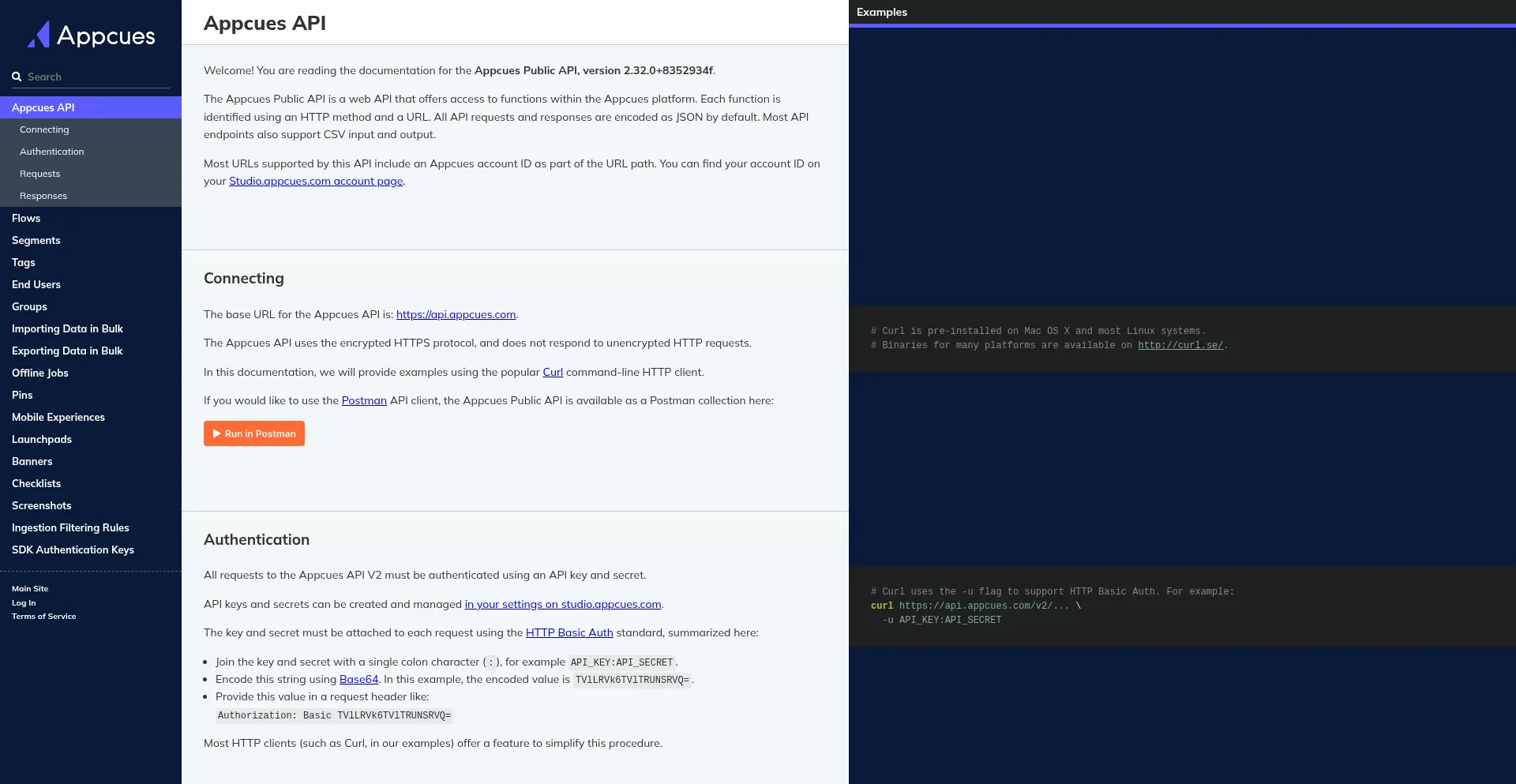Open the Requests sidebar sub-item
1516x784 pixels.
[x=39, y=174]
